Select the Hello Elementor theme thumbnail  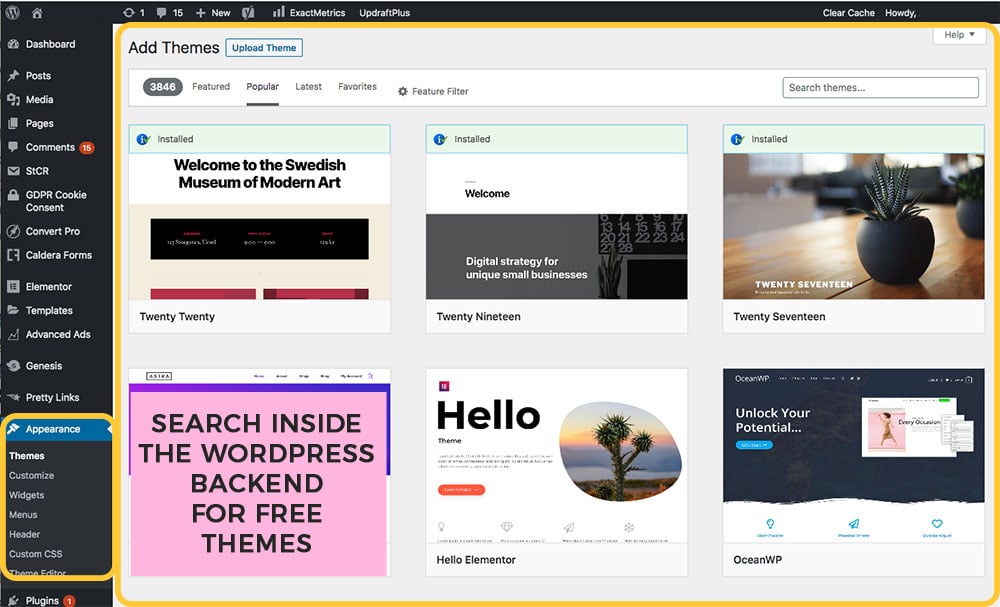click(x=557, y=455)
